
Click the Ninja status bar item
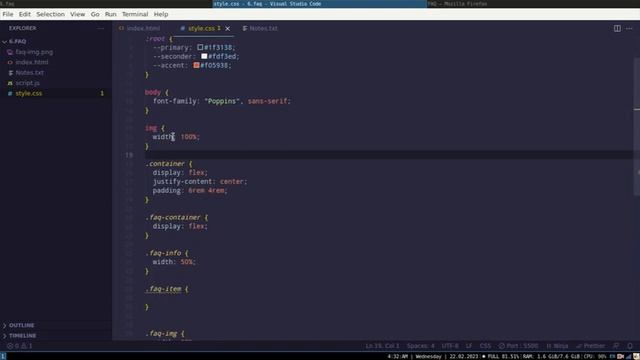click(557, 346)
